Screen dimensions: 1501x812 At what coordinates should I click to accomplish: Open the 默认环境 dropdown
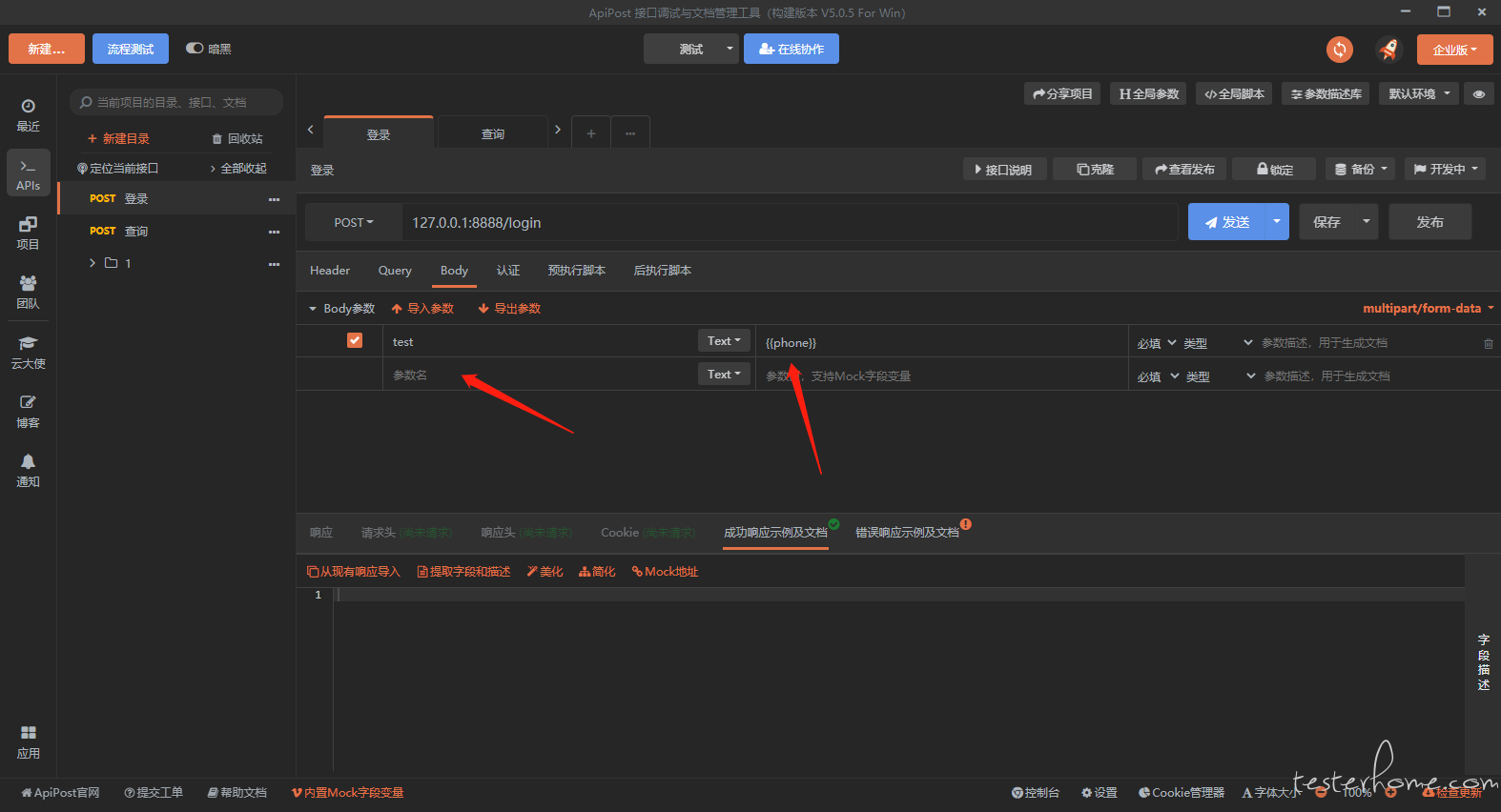coord(1419,93)
